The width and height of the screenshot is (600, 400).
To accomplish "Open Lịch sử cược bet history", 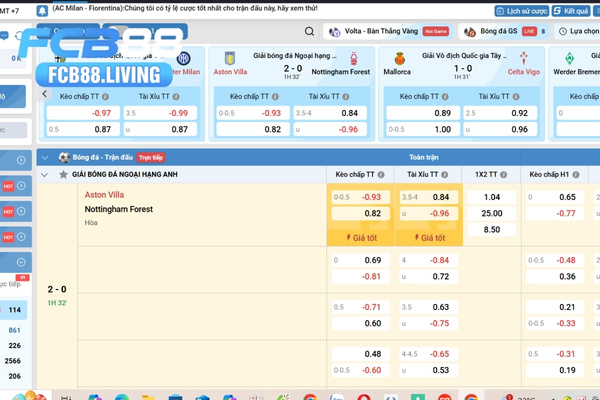I will (522, 11).
